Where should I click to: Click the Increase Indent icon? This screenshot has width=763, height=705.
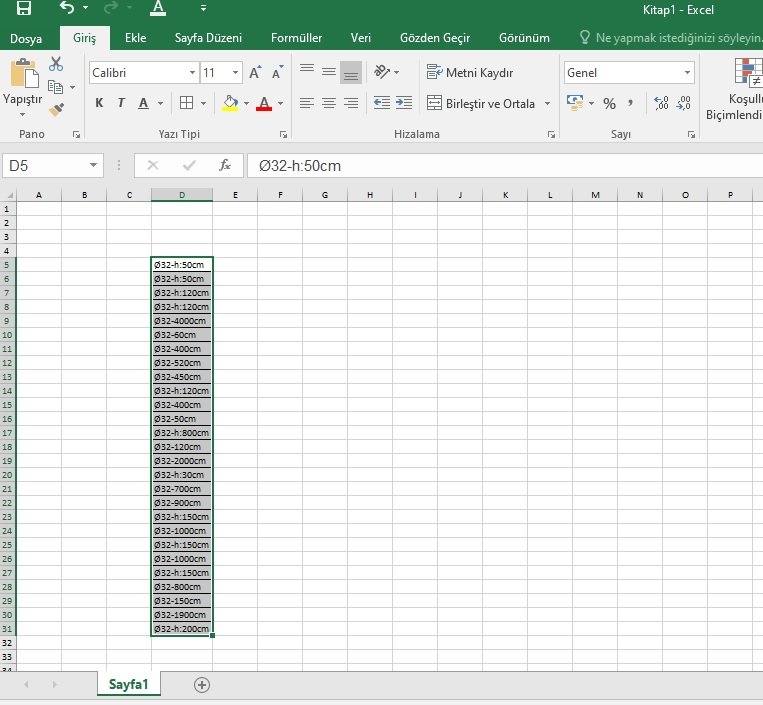coord(403,103)
